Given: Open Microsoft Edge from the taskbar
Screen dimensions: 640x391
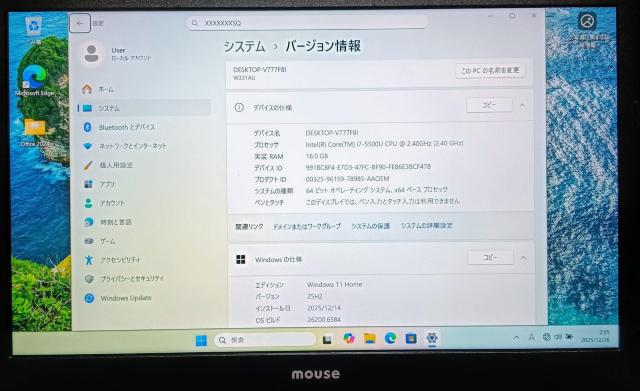Looking at the screenshot, I should (390, 338).
